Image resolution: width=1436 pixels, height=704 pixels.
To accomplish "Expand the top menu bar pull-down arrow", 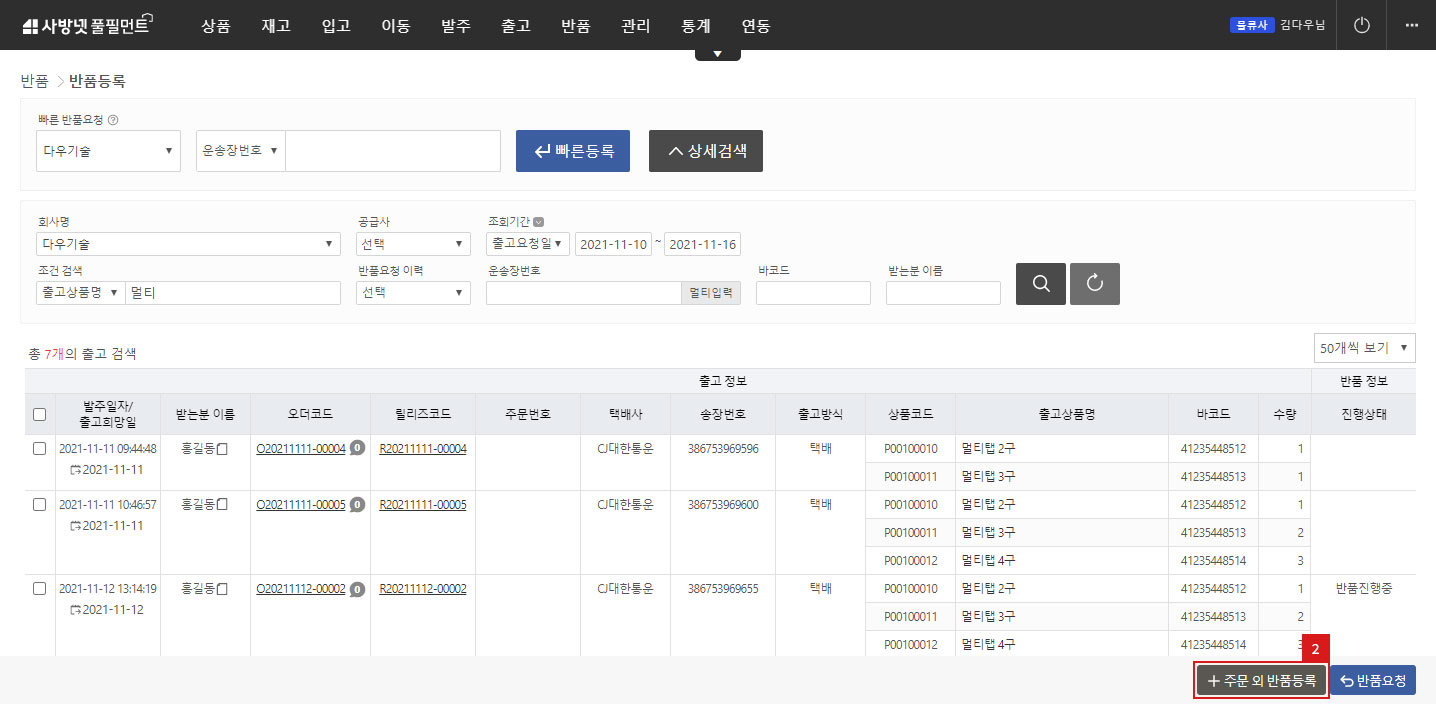I will [717, 54].
